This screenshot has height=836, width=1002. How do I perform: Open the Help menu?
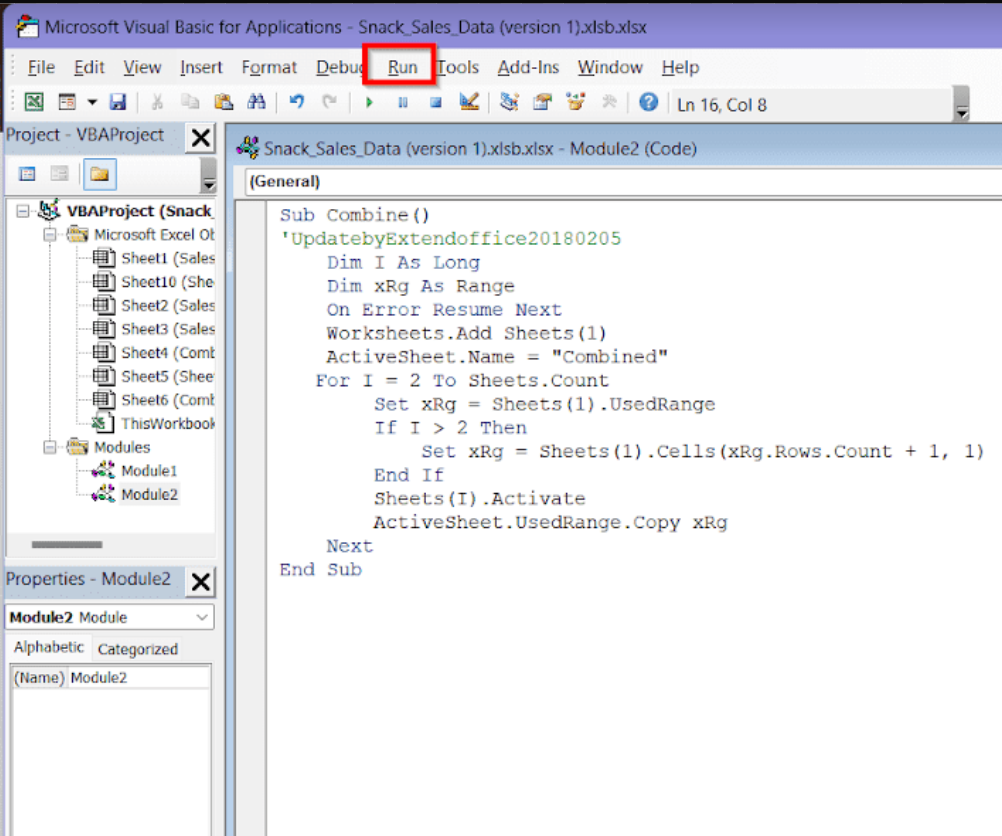(680, 67)
